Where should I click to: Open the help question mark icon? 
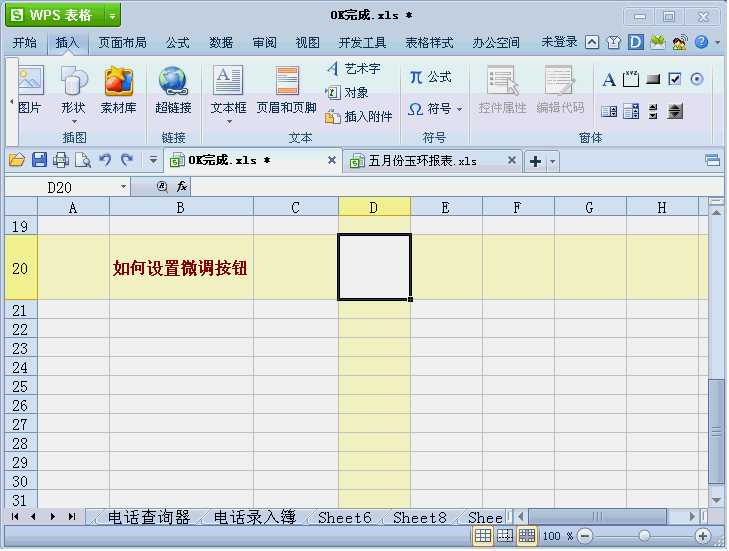click(701, 42)
